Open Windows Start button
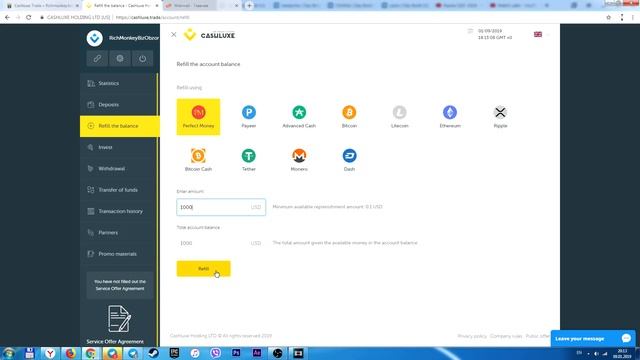The image size is (640, 360). (9, 353)
